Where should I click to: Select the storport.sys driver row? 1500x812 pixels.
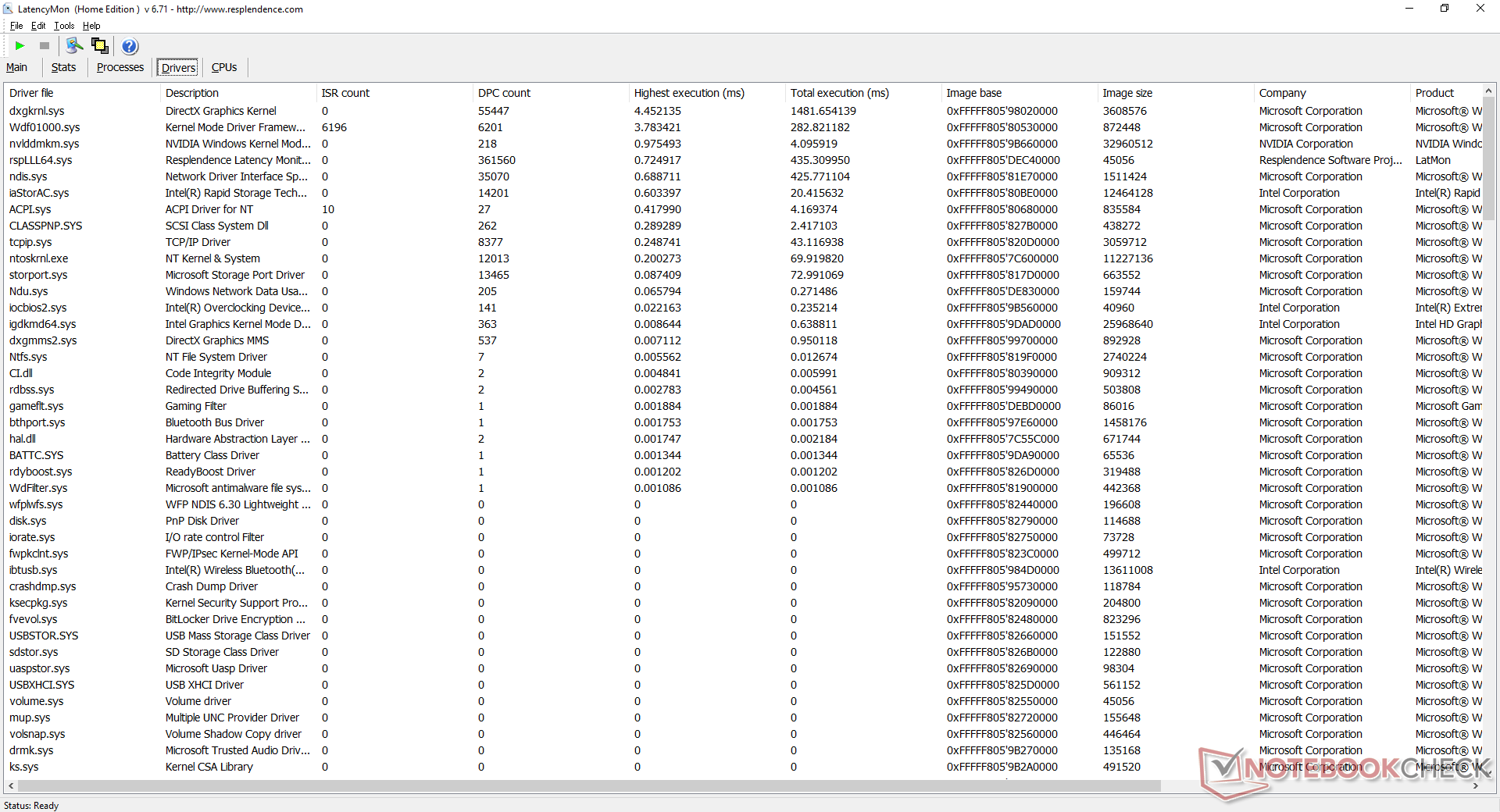tap(743, 275)
